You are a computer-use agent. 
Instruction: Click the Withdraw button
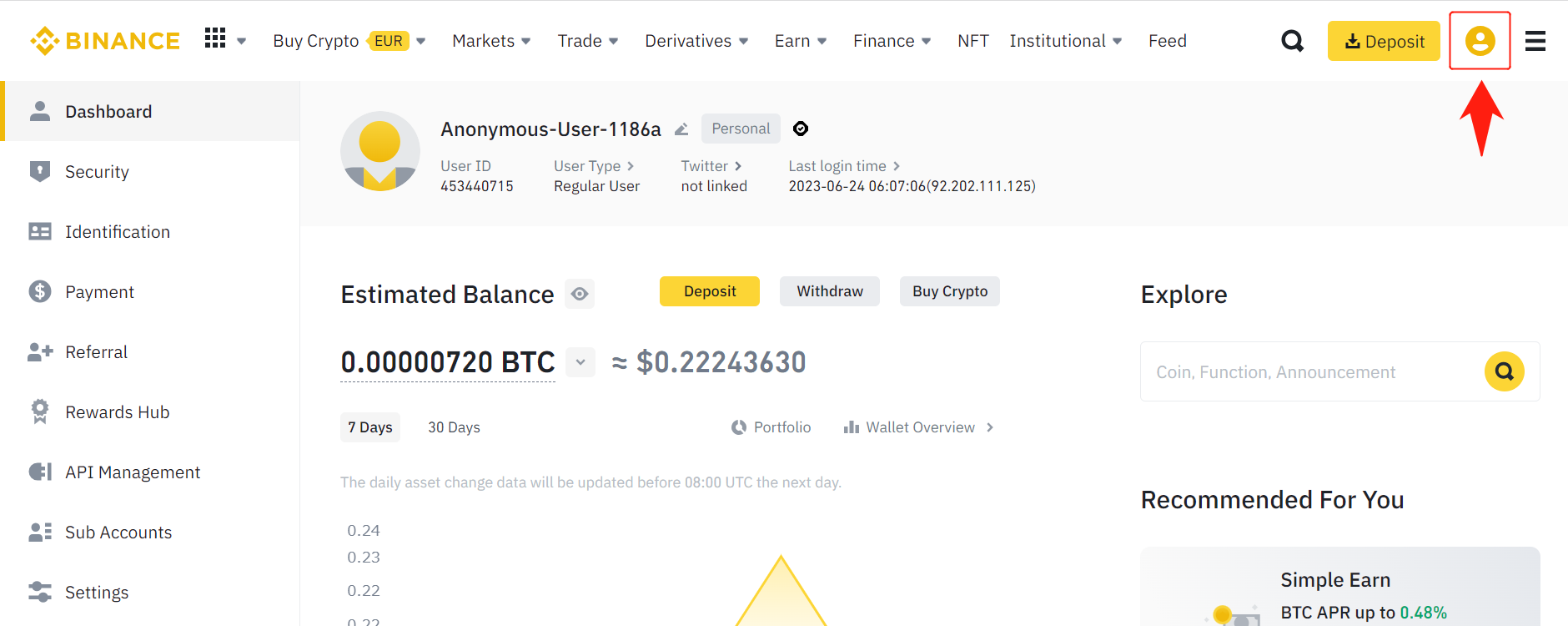coord(830,291)
